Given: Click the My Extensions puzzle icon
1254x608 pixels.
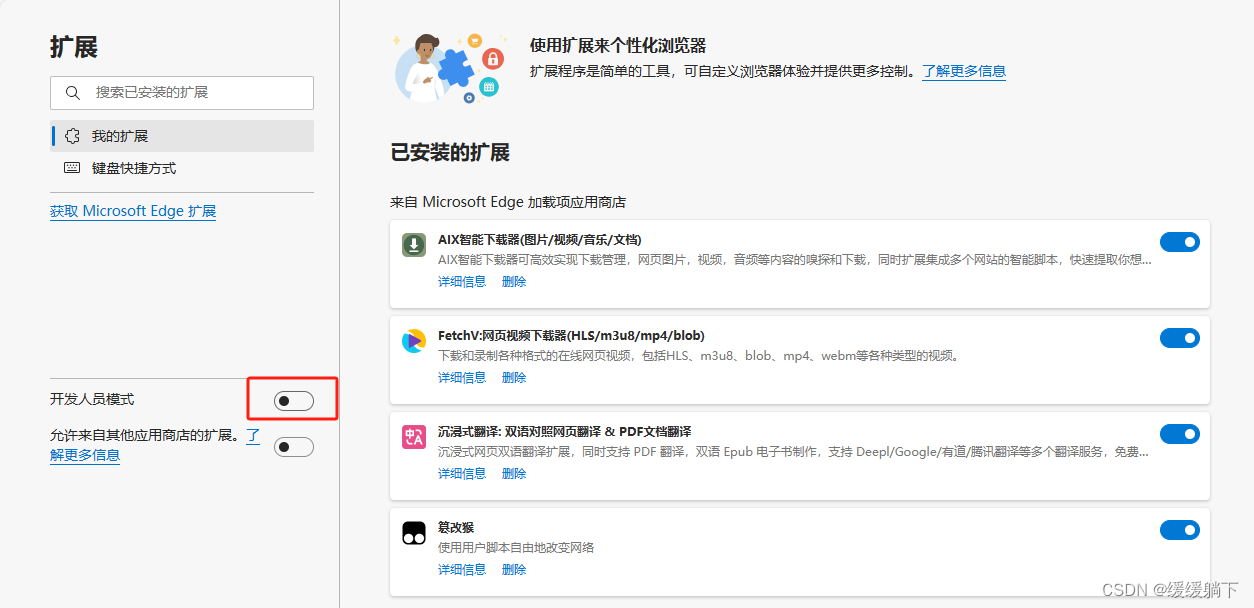Looking at the screenshot, I should (72, 136).
